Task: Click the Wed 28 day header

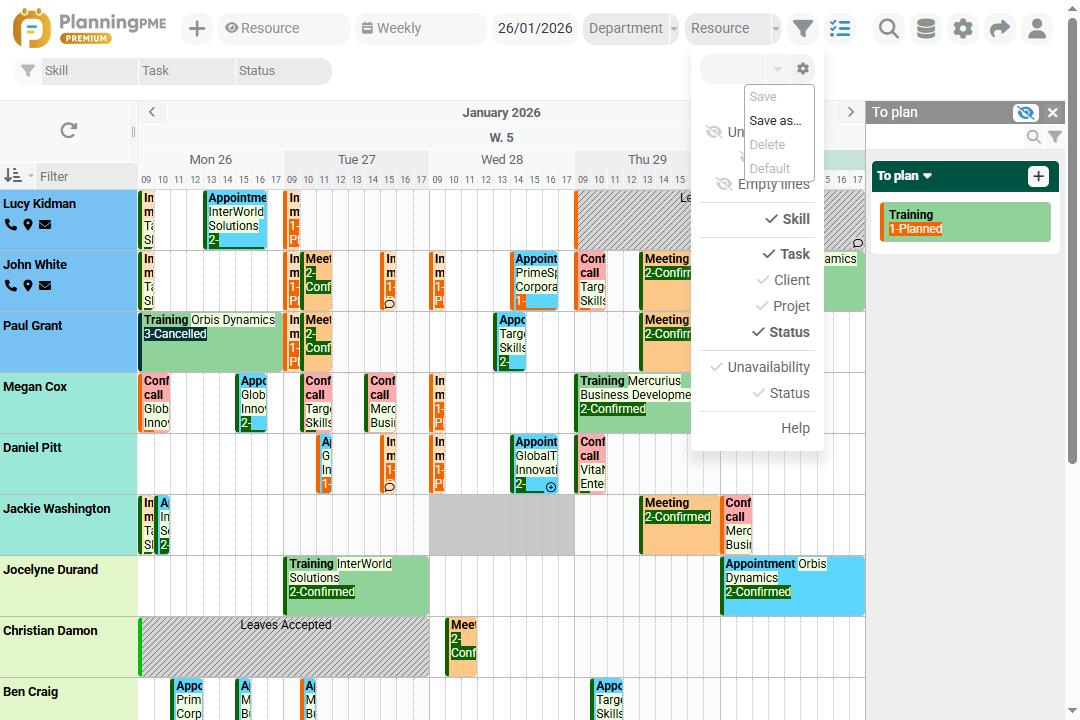Action: 502,160
